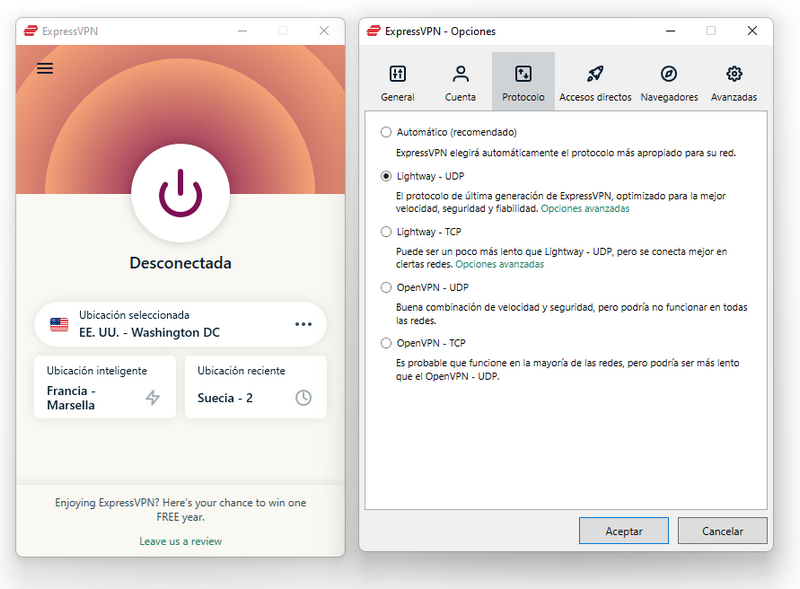Click ExpressVPN logo in Opciones title bar

click(373, 31)
